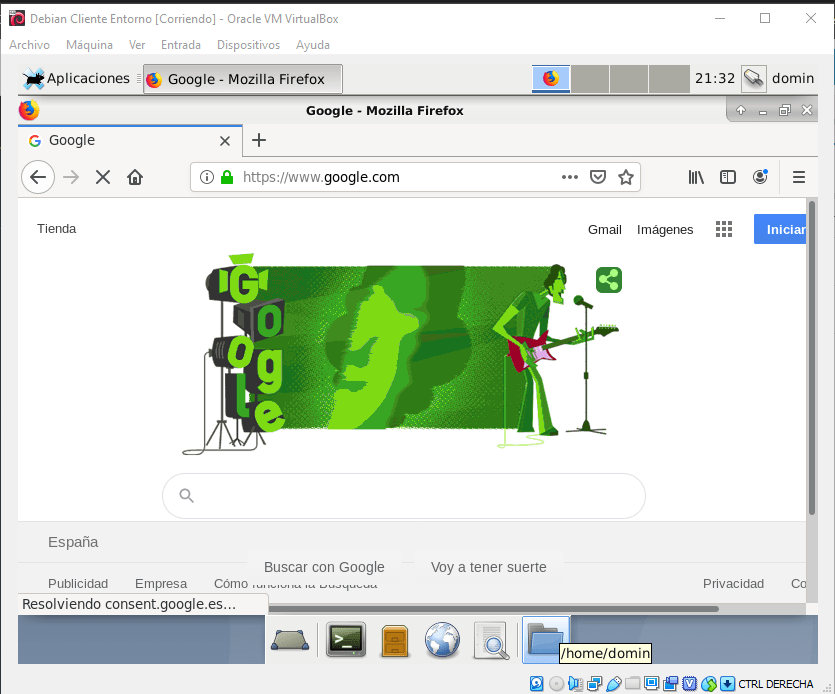
Task: Save page to Pocket icon
Action: click(x=598, y=177)
